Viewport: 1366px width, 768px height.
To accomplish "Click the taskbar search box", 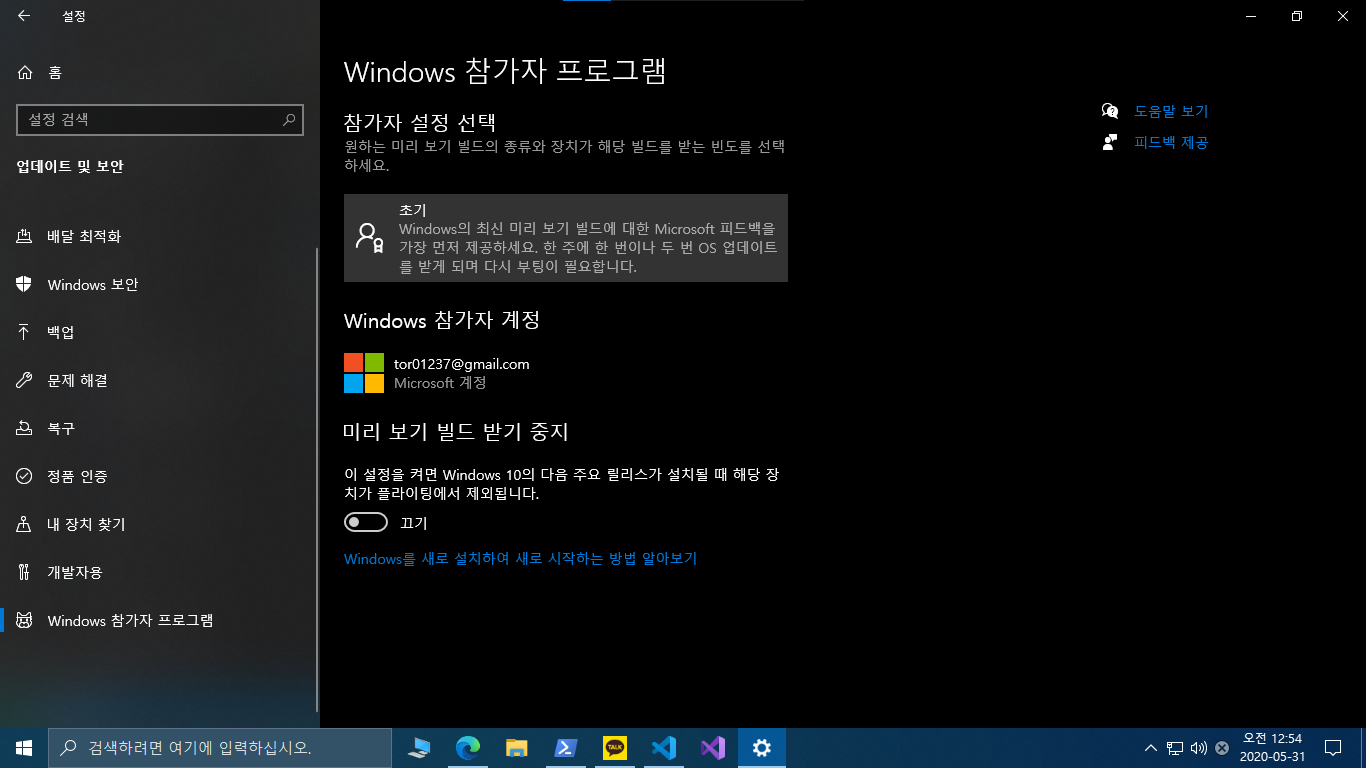I will (220, 748).
